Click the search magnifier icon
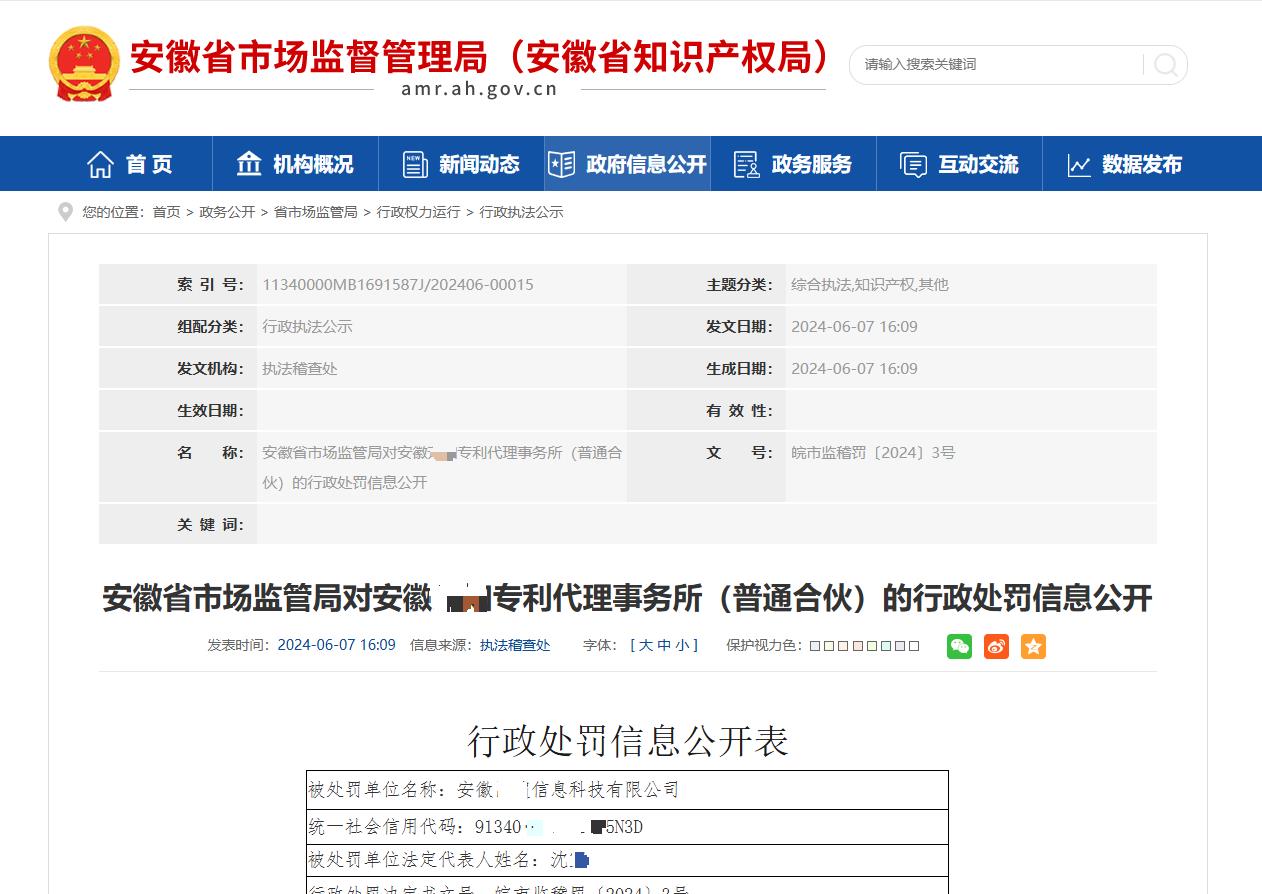The image size is (1262, 894). click(x=1165, y=65)
